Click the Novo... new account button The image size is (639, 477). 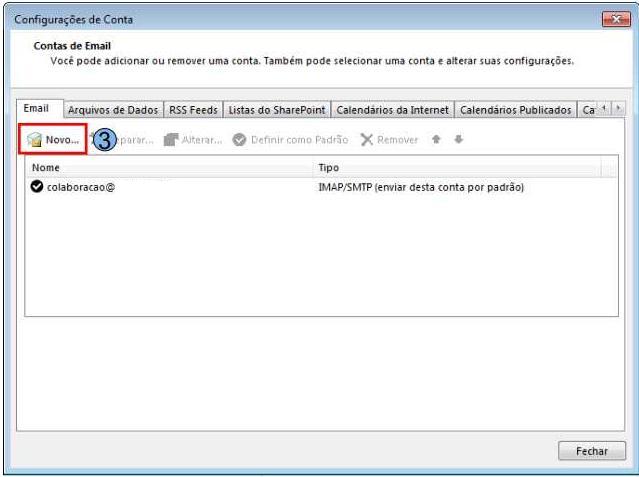click(x=53, y=140)
